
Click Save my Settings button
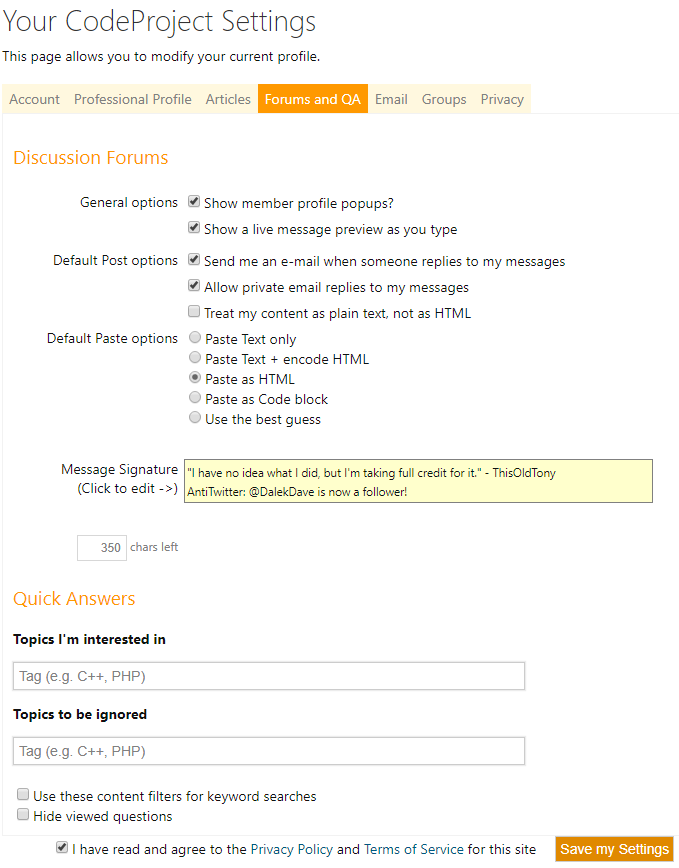pyautogui.click(x=614, y=849)
